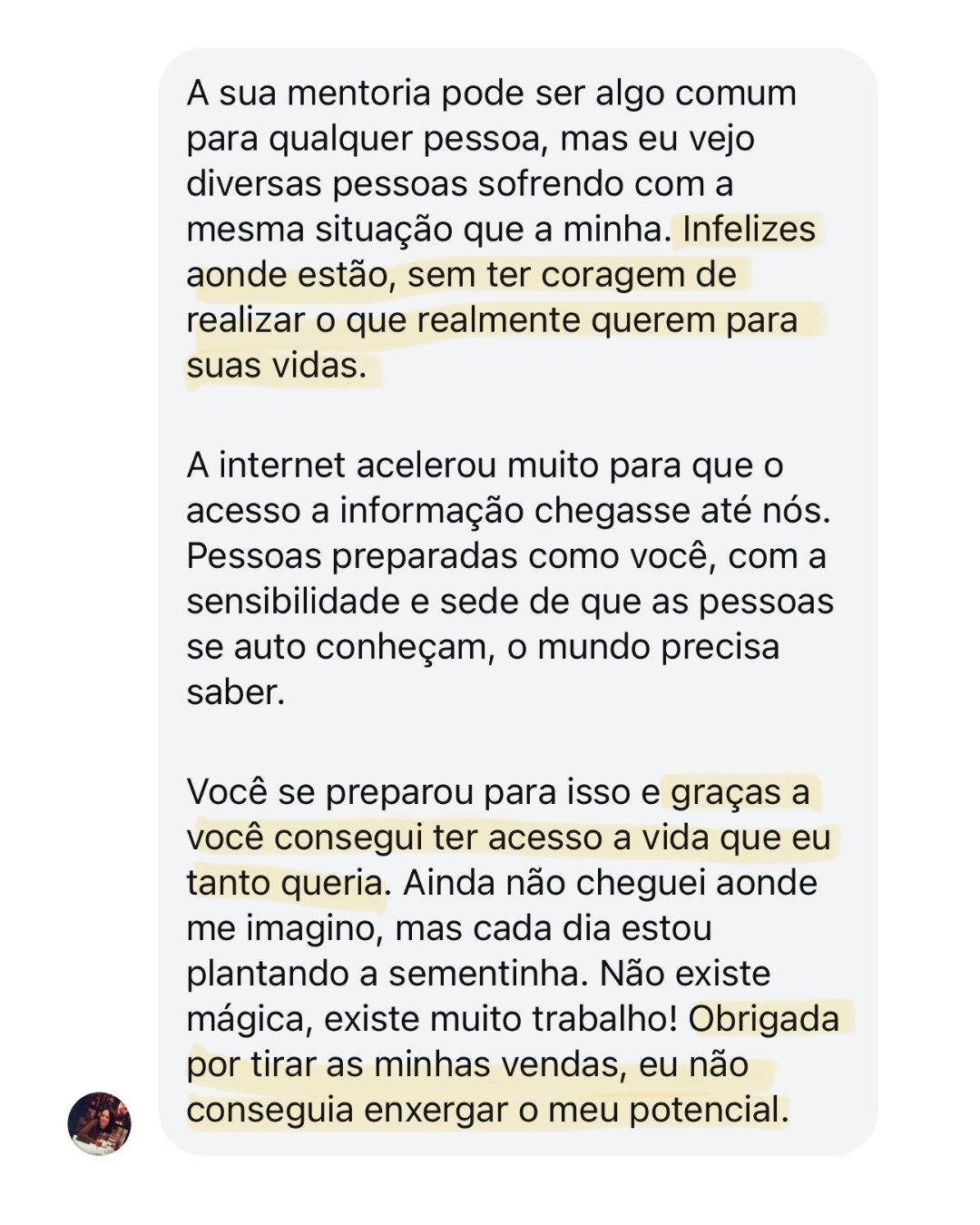
Task: Click the highlighted phrase "Infelizes"
Action: click(x=749, y=230)
